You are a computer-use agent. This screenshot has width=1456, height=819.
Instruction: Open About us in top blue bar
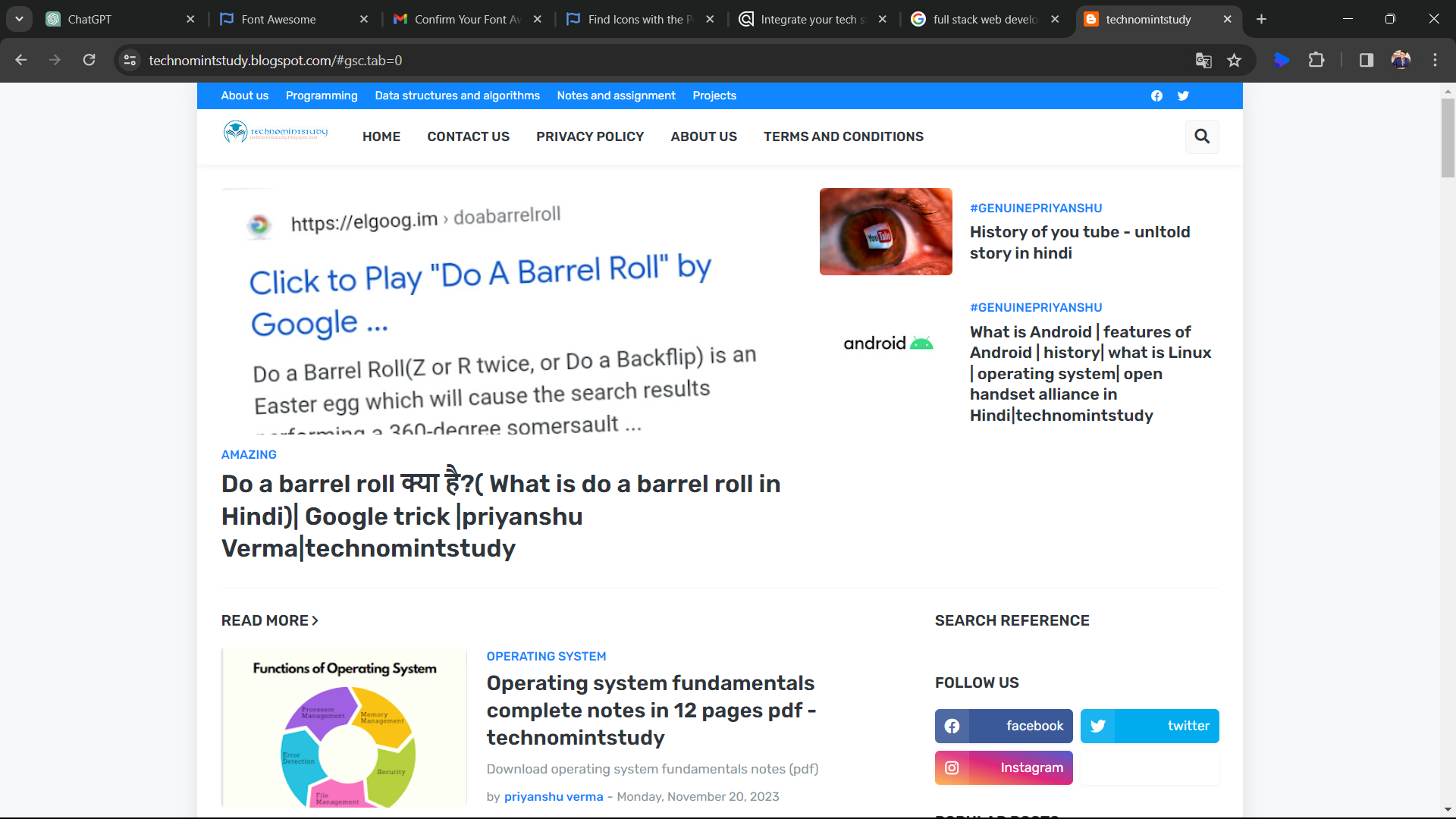(x=245, y=96)
